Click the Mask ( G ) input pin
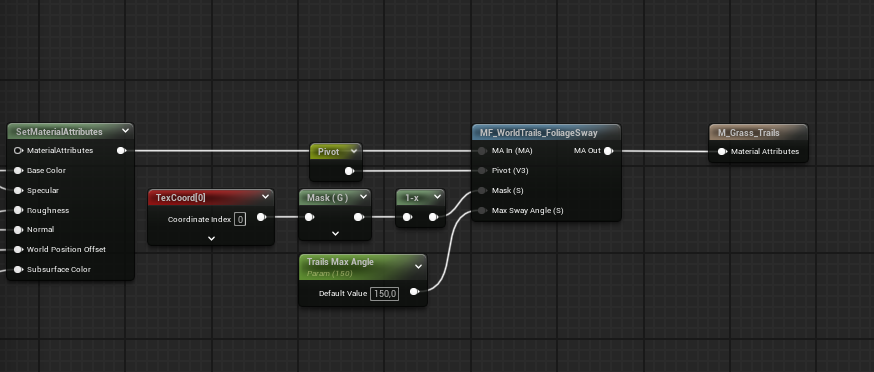Image resolution: width=874 pixels, height=372 pixels. click(309, 218)
